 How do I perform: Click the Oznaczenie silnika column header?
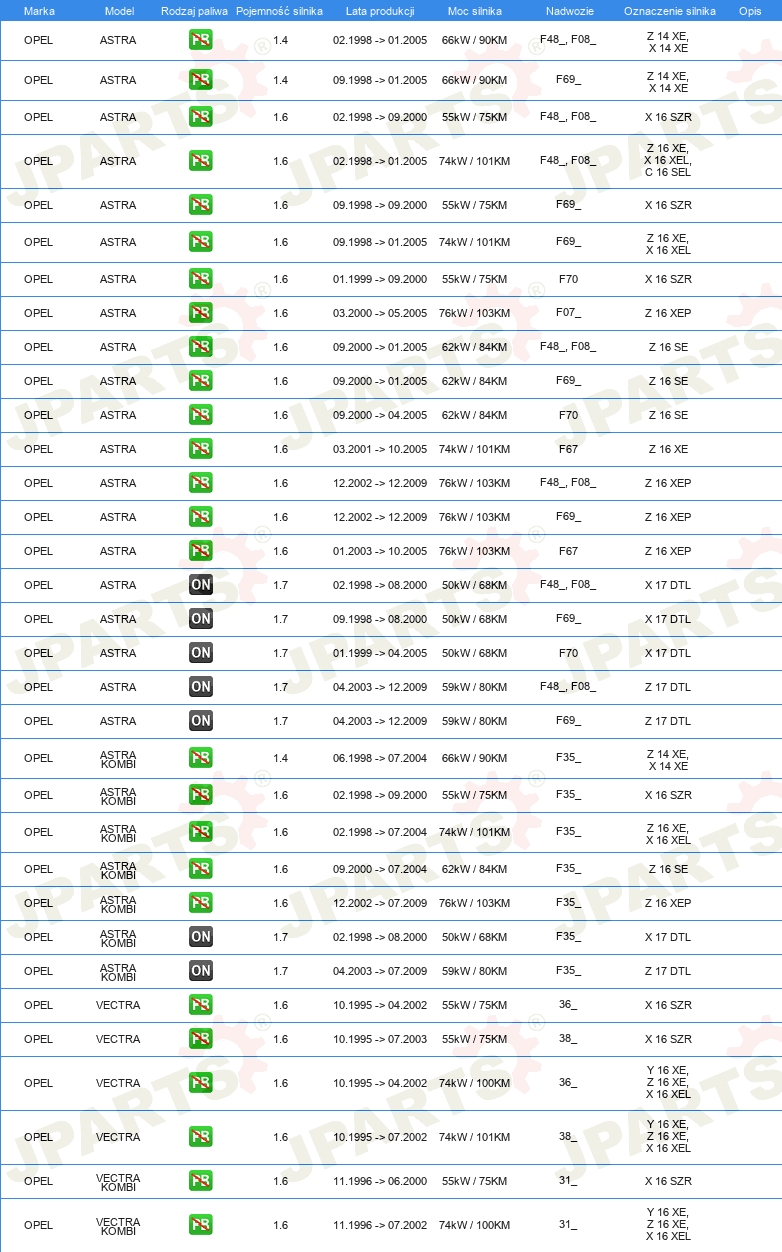pos(669,10)
